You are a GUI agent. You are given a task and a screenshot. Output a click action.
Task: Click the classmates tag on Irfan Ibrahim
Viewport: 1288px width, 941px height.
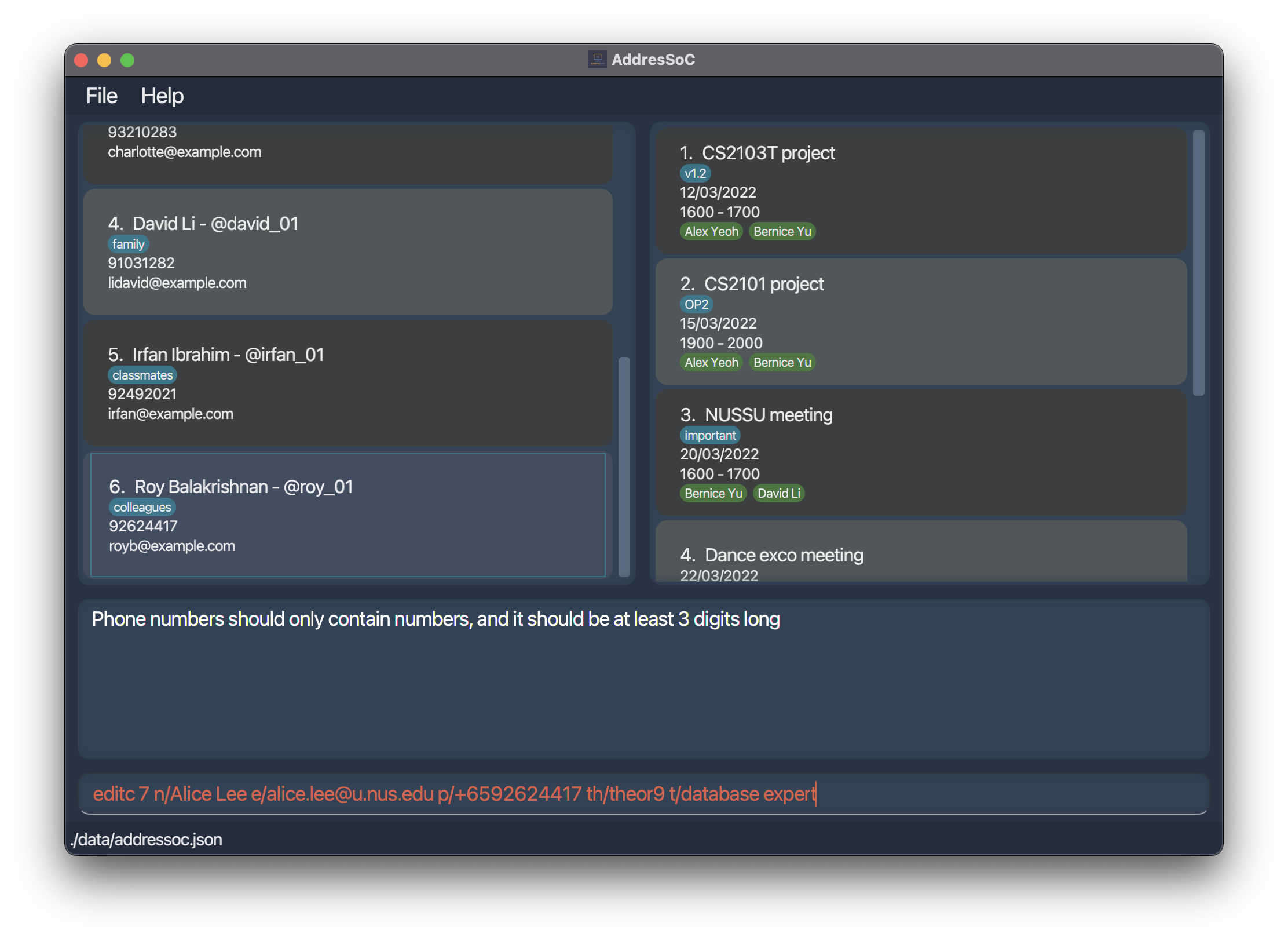[x=142, y=375]
